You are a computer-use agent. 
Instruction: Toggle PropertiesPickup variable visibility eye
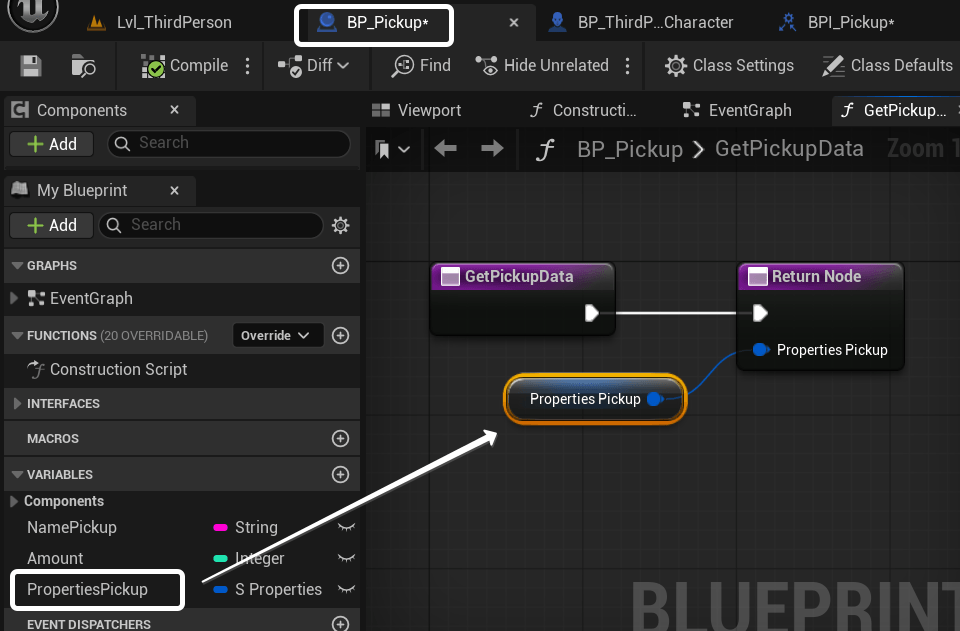tap(346, 589)
